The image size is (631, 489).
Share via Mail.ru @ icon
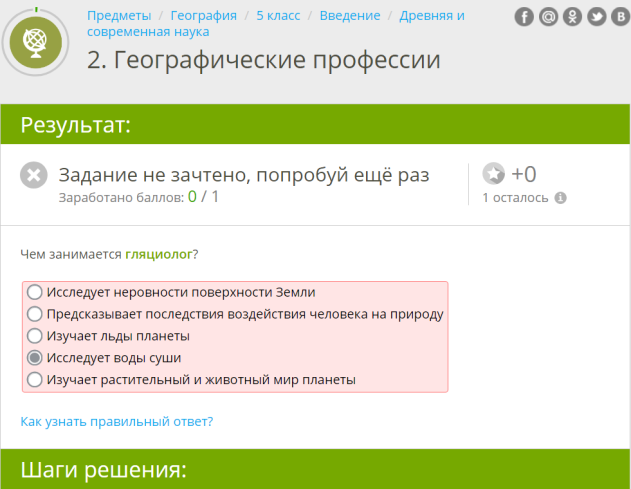point(548,17)
